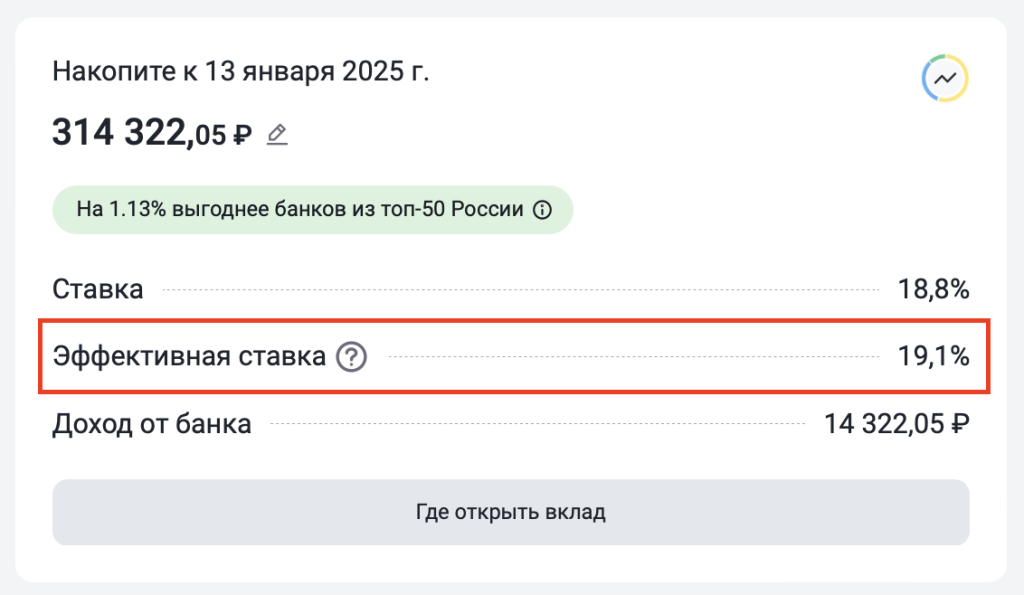The image size is (1024, 595).
Task: Click the Эффективная ставка label
Action: 189,356
